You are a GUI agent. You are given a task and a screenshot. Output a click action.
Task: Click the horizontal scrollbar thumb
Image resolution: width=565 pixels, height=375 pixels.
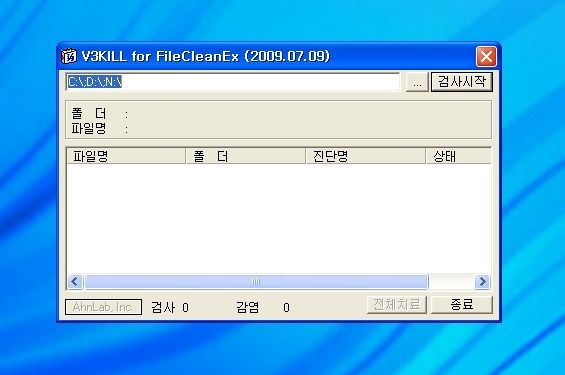(x=256, y=282)
